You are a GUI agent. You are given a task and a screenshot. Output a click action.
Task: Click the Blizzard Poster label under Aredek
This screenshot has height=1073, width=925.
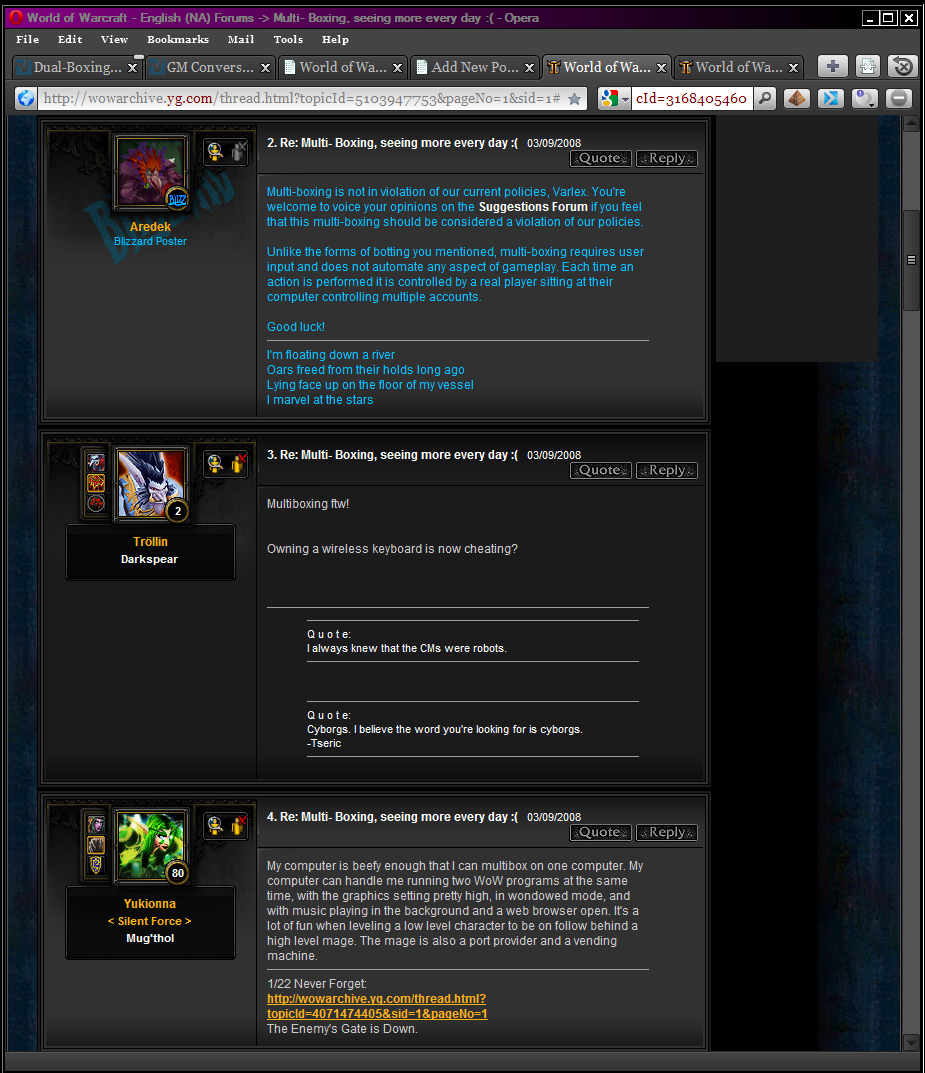click(151, 242)
